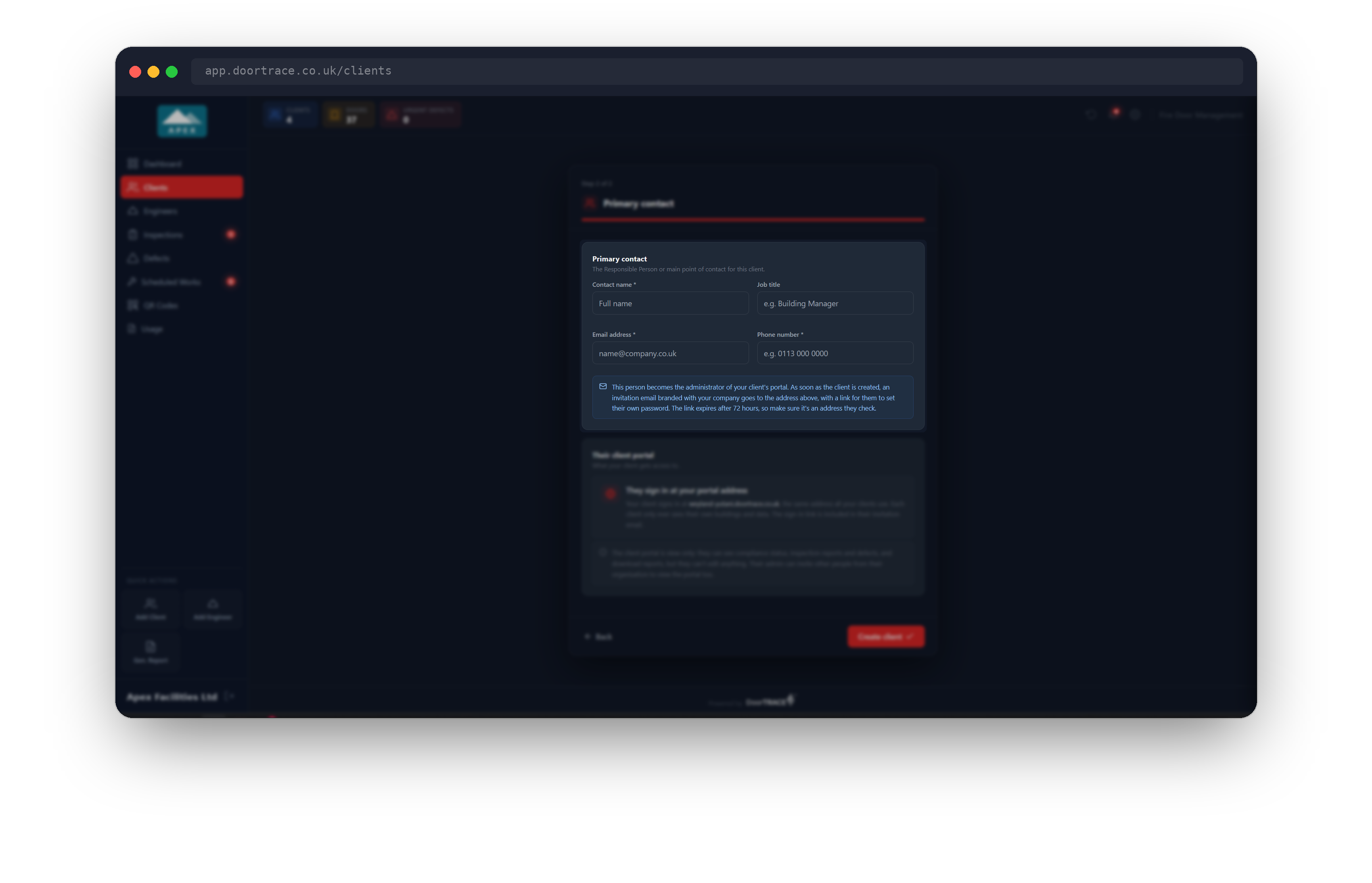Click the Job title input box
Image resolution: width=1372 pixels, height=883 pixels.
pyautogui.click(x=834, y=303)
